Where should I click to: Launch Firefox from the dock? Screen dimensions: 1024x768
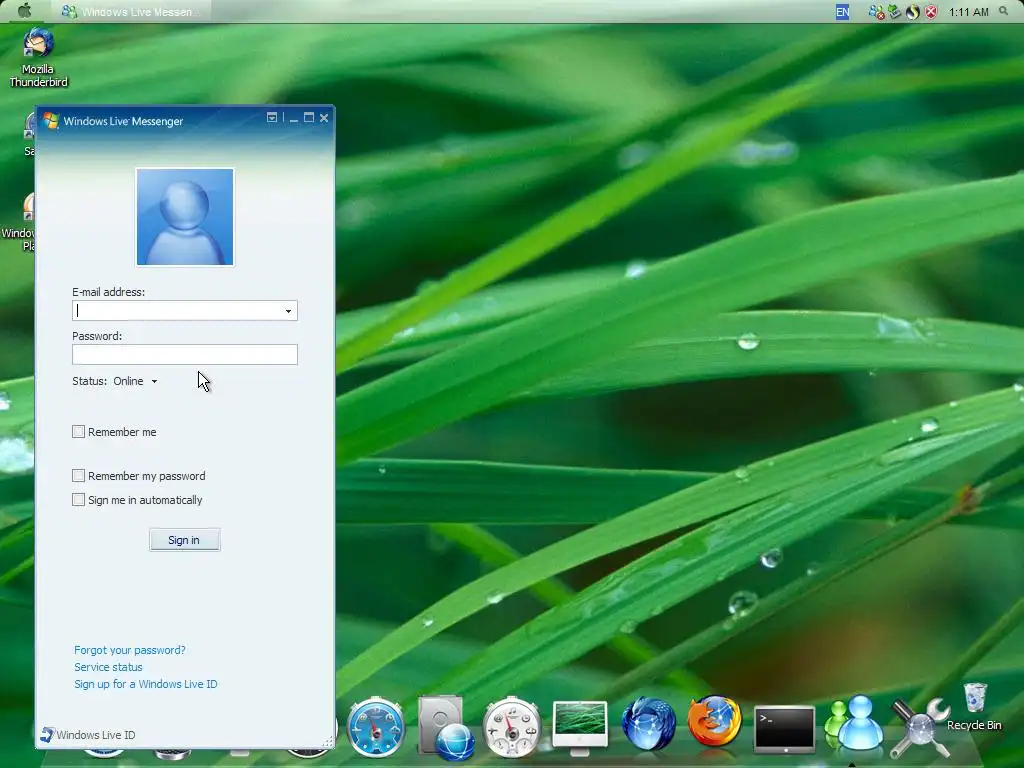[714, 722]
